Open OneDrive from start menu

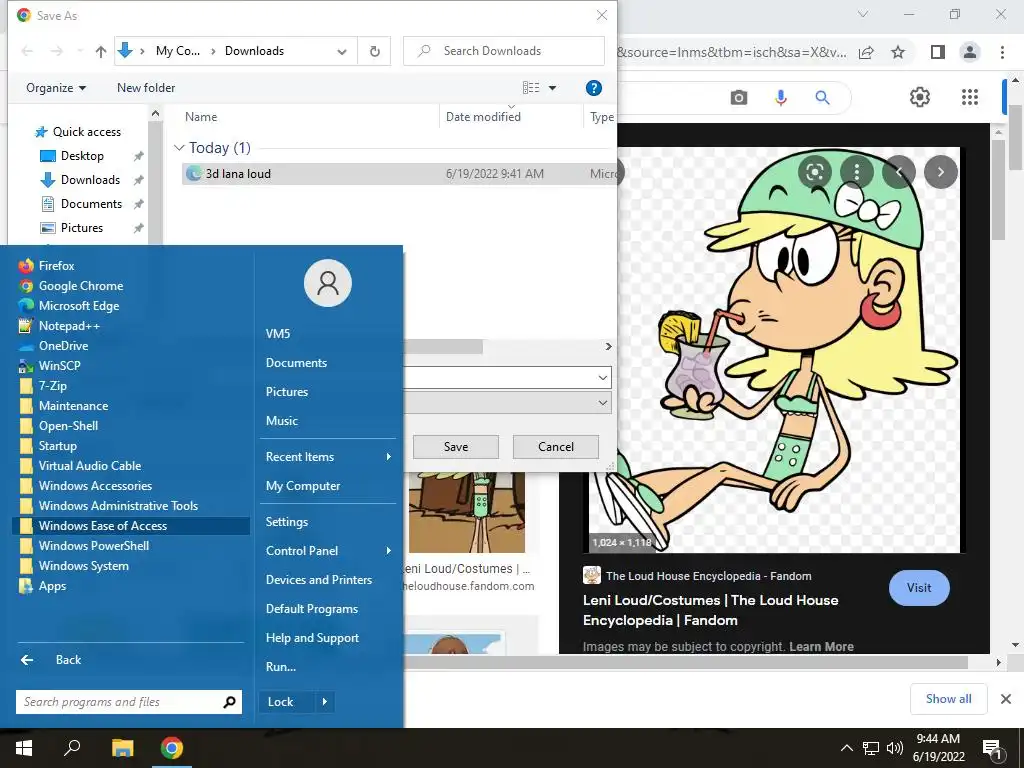coord(63,346)
